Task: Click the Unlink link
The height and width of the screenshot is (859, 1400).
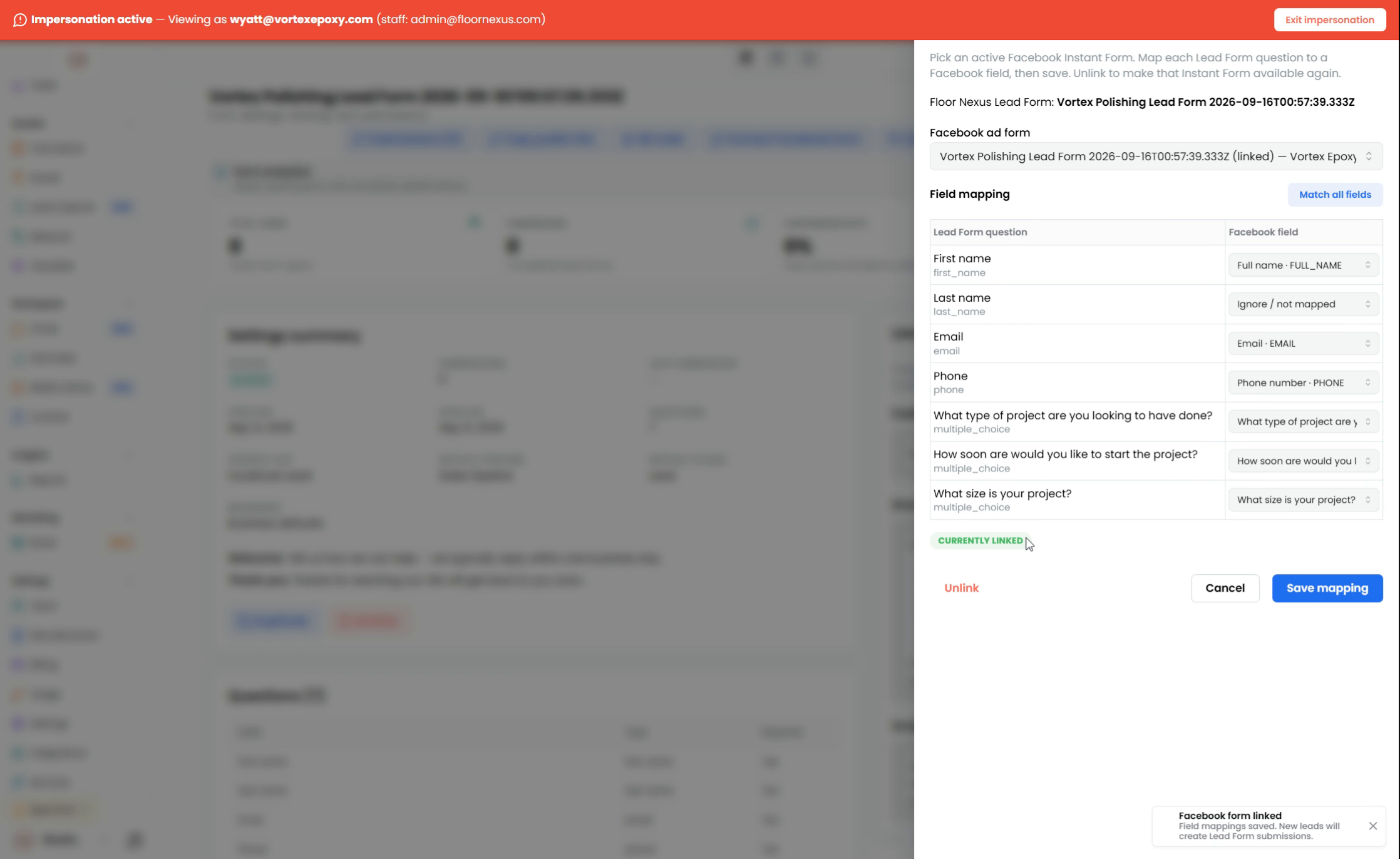Action: click(x=961, y=588)
